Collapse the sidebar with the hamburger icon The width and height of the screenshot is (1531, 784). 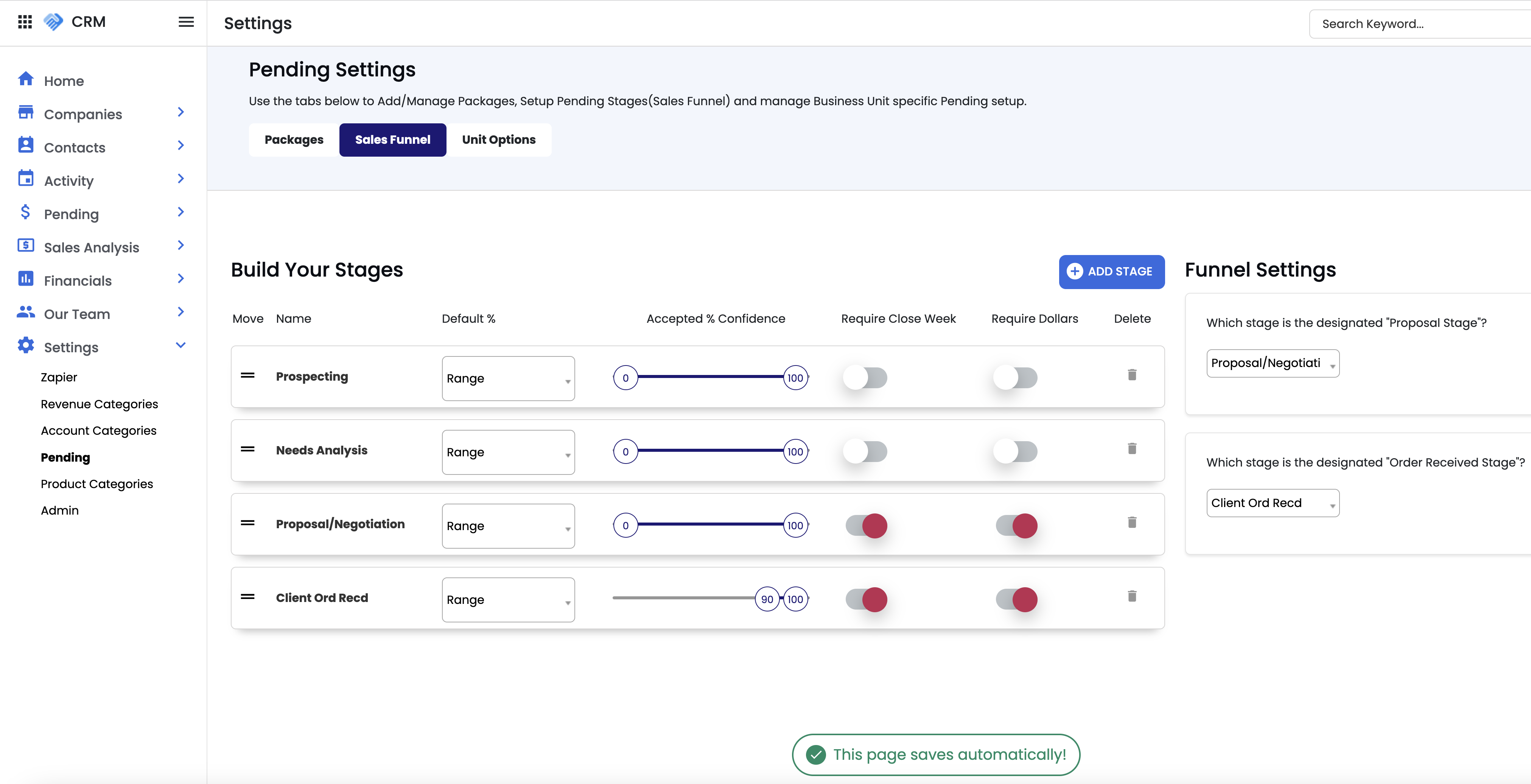point(186,22)
